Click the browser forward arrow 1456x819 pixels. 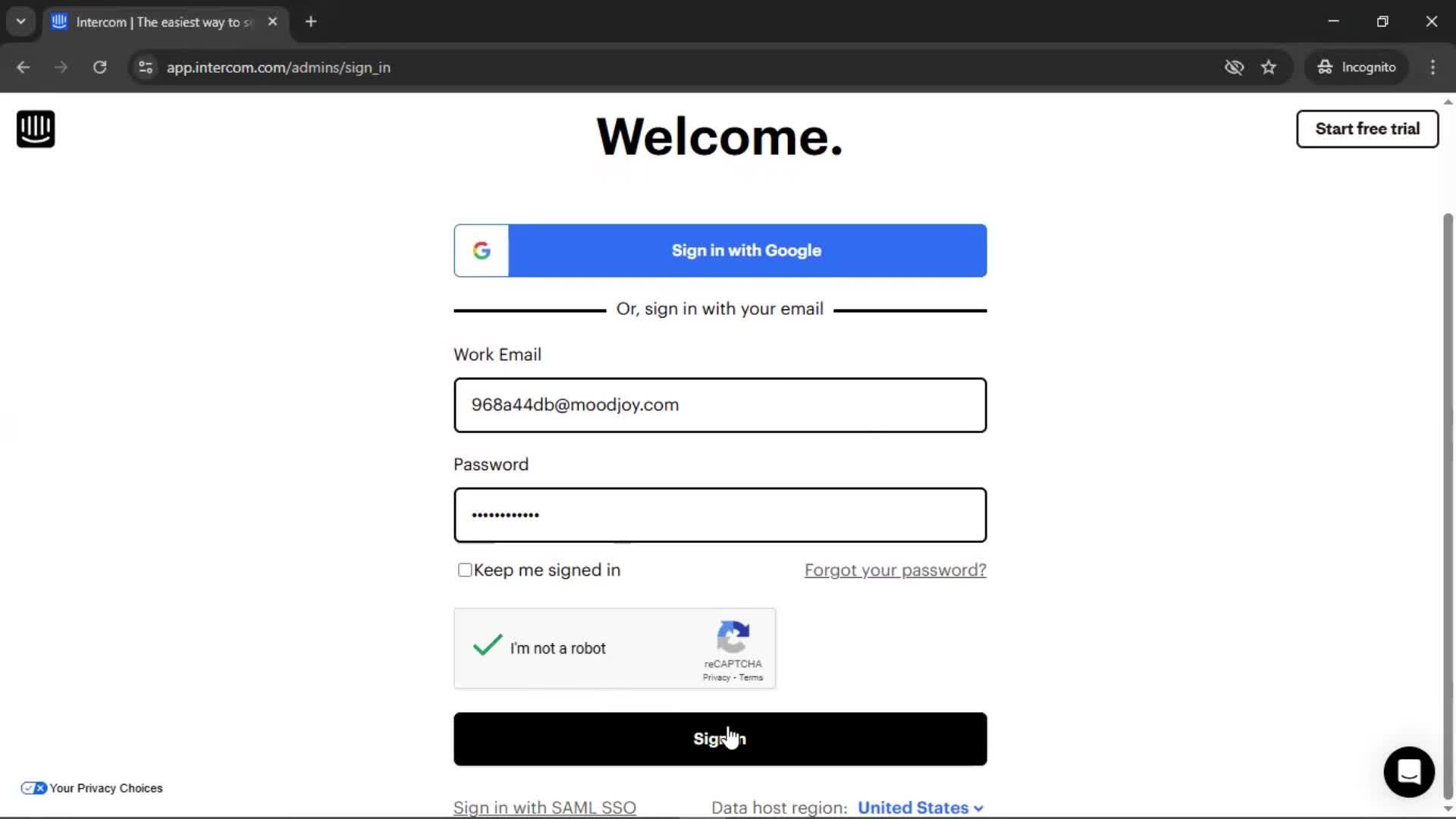[61, 67]
